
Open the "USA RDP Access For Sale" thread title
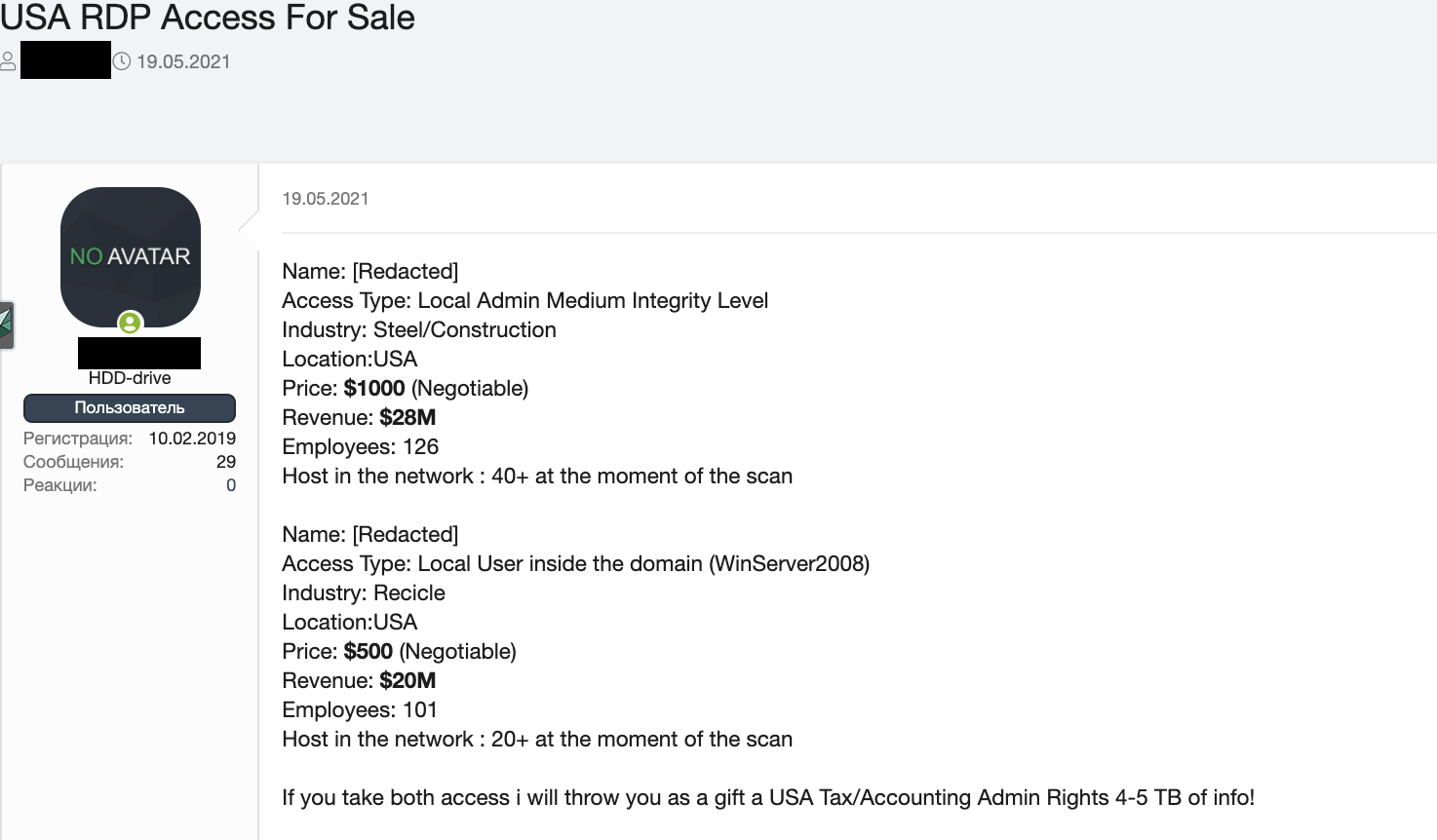click(x=208, y=18)
